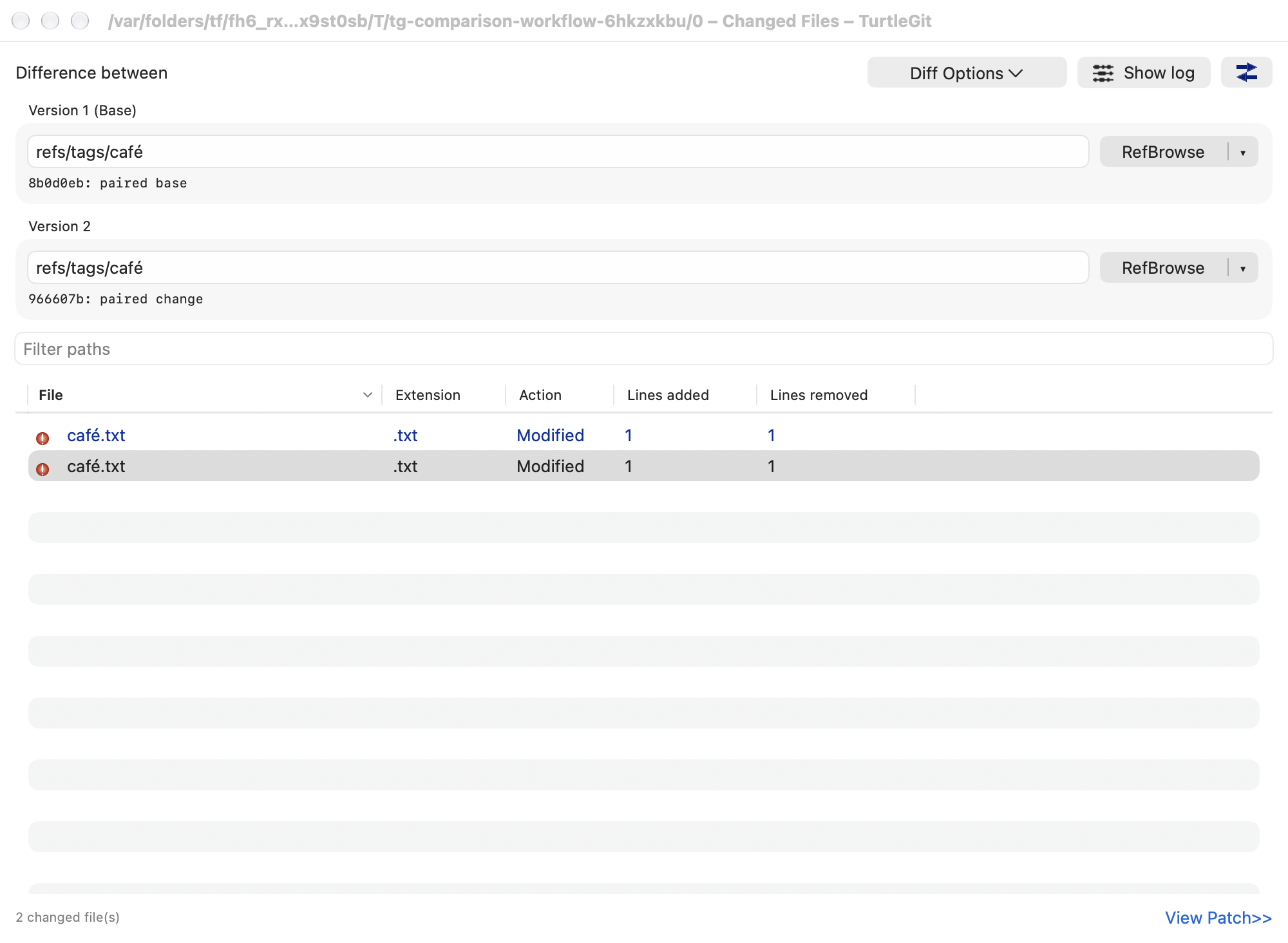Click the modified status icon of the first café.txt

click(x=43, y=438)
